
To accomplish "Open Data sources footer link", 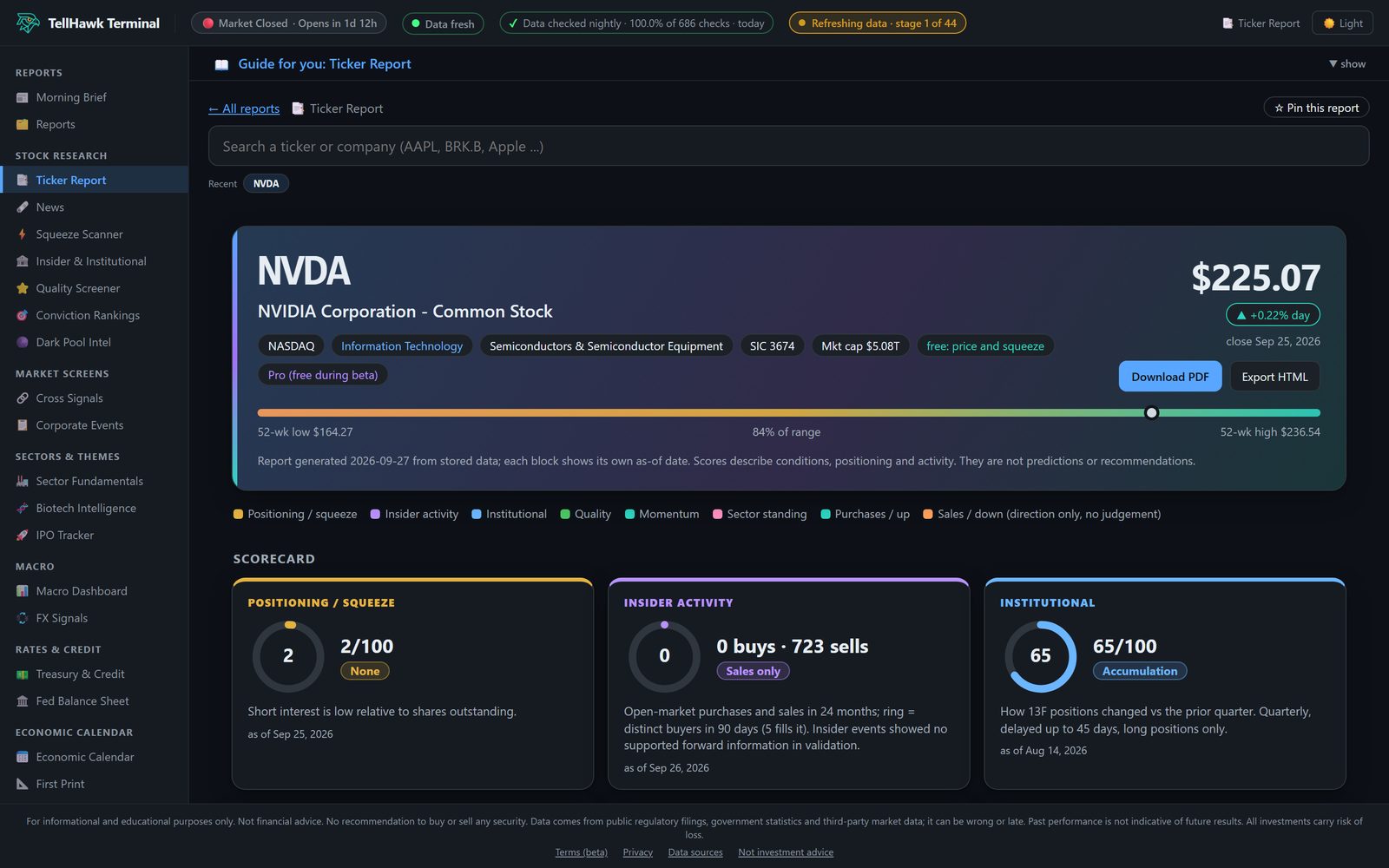I will [x=694, y=852].
